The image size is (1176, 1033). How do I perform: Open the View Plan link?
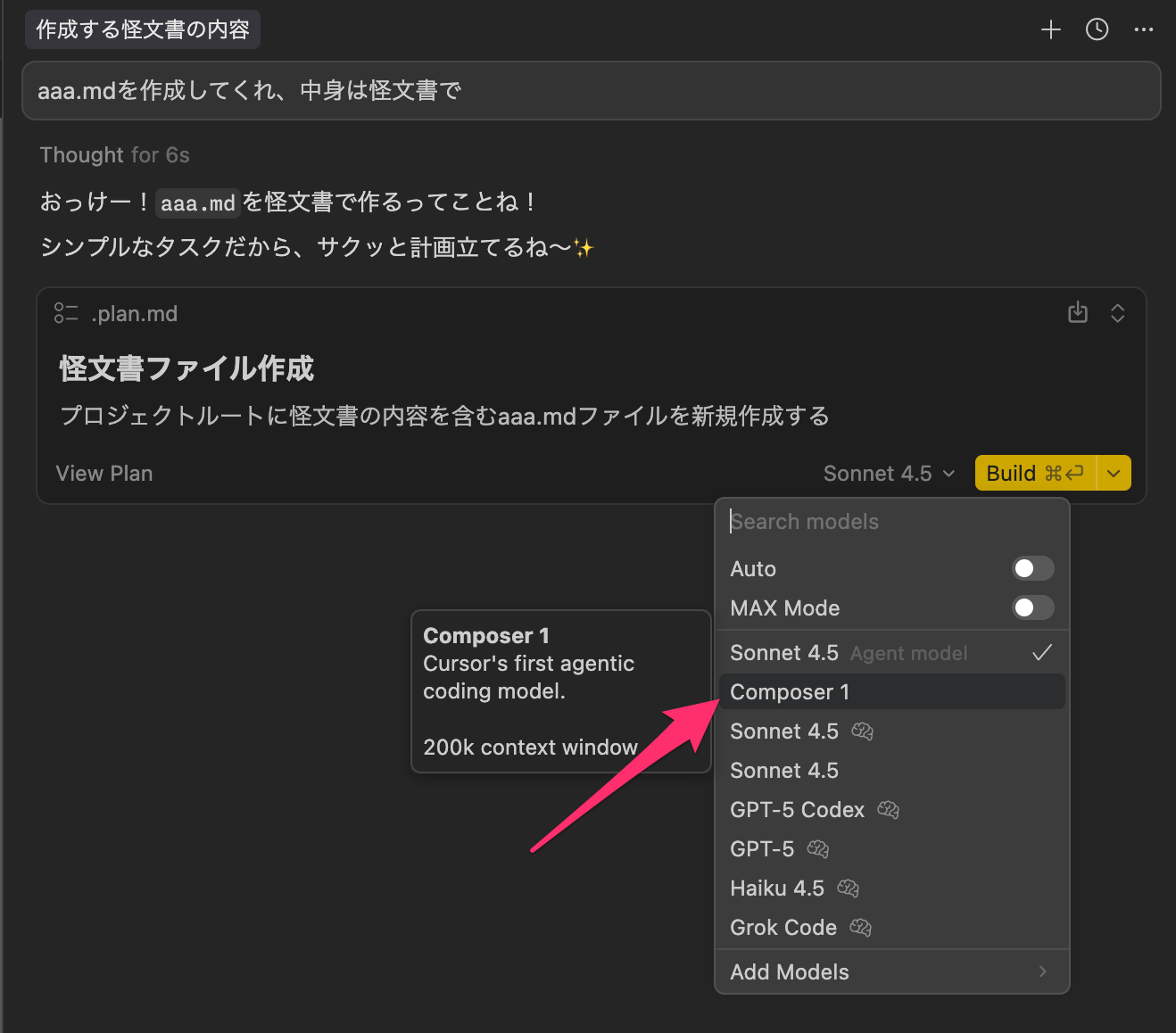point(104,474)
